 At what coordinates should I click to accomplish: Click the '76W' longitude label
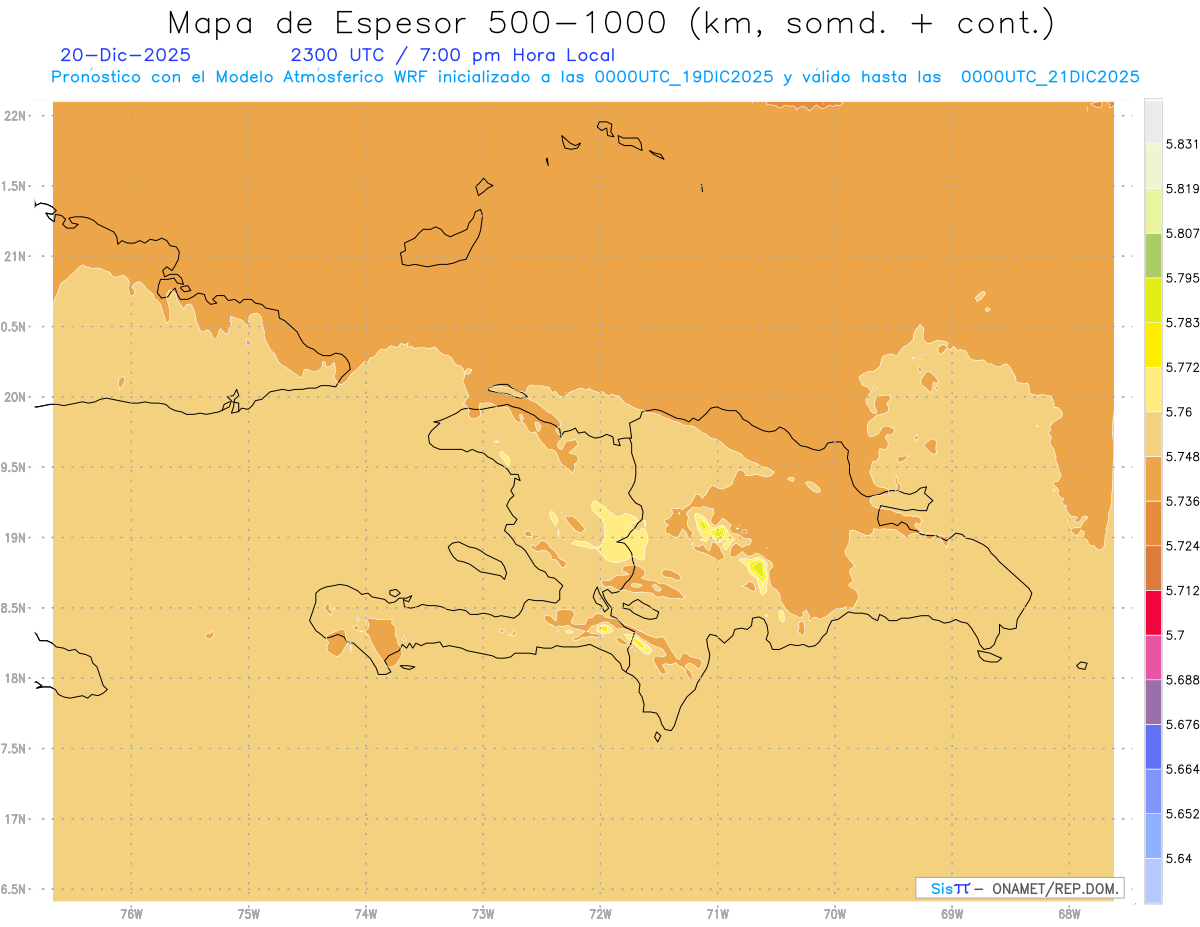(131, 914)
